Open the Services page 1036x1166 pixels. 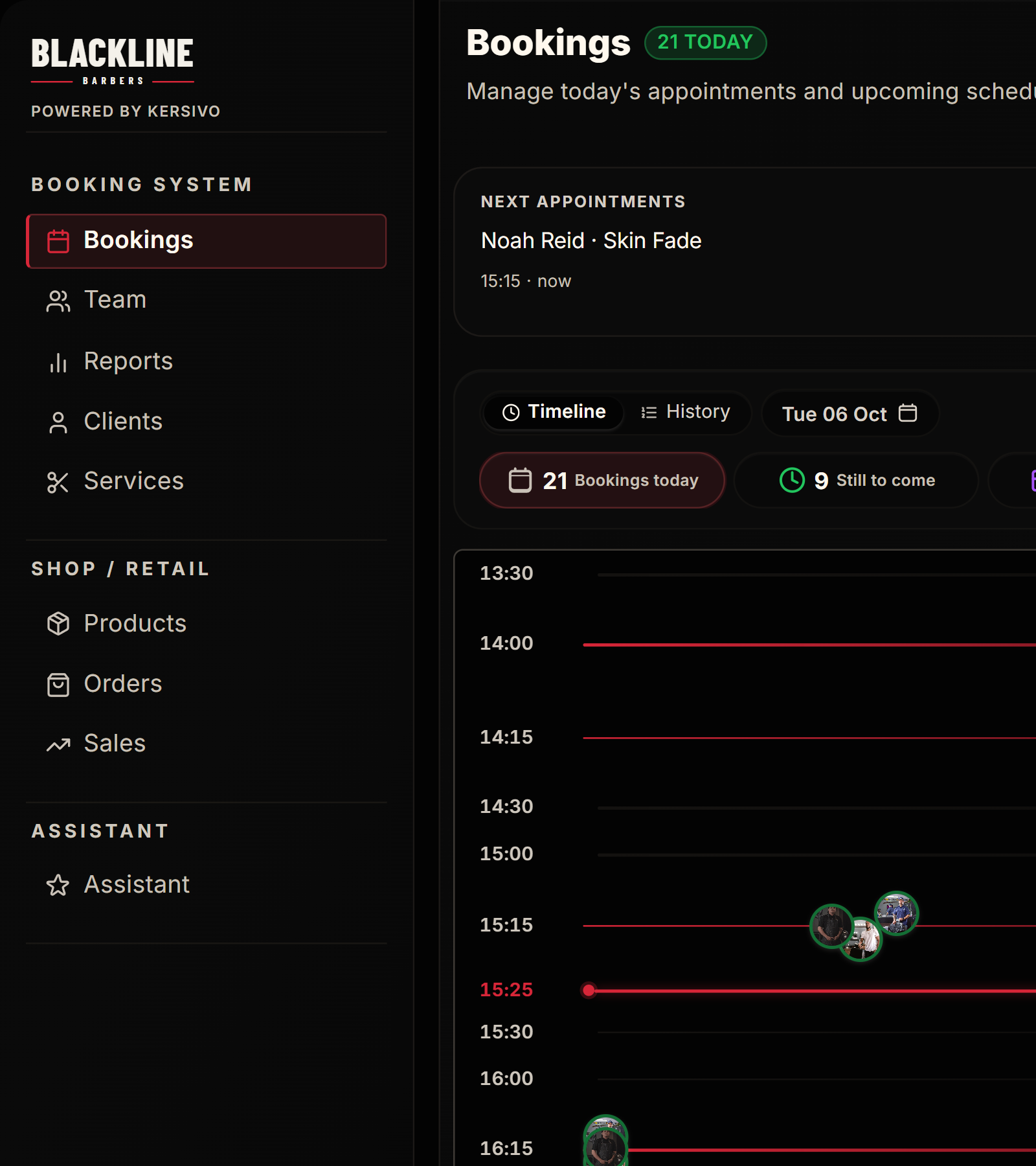[x=206, y=481]
